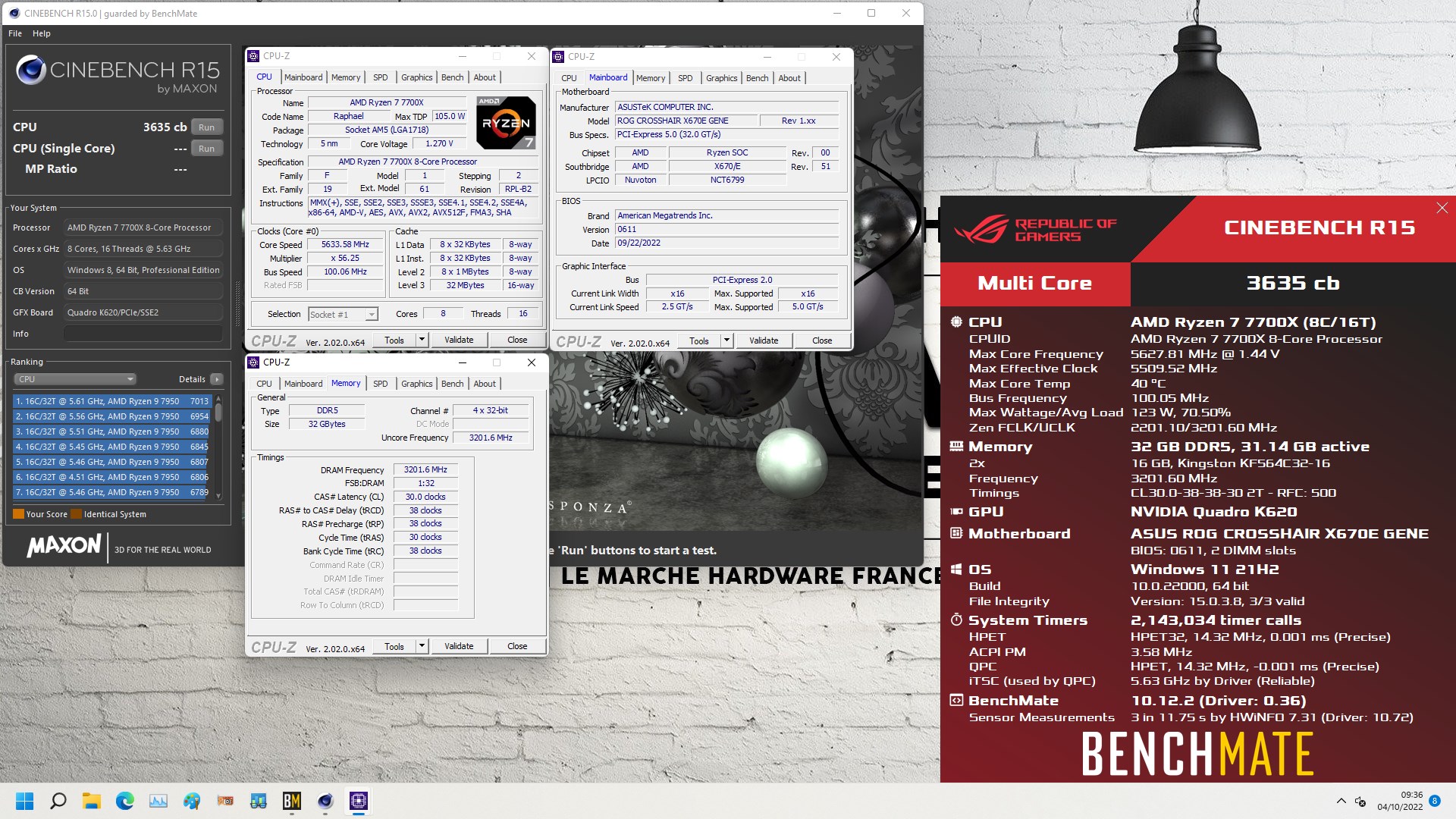Run the CPU multi-core benchmark
This screenshot has width=1456, height=819.
click(206, 127)
